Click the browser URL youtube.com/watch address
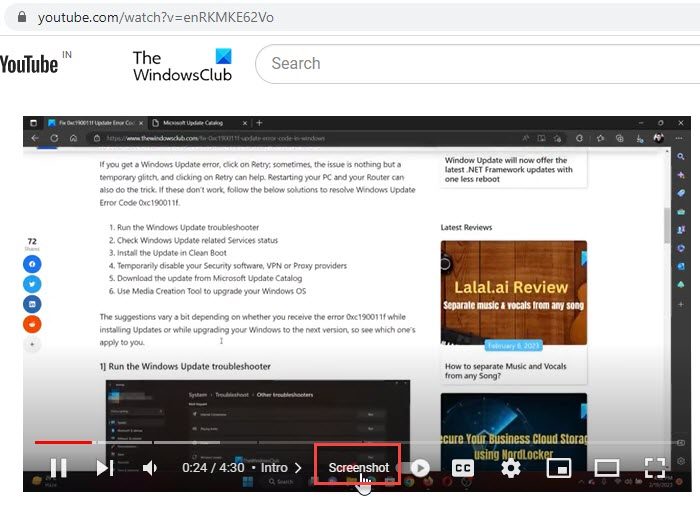Viewport: 700px width, 507px height. [155, 17]
